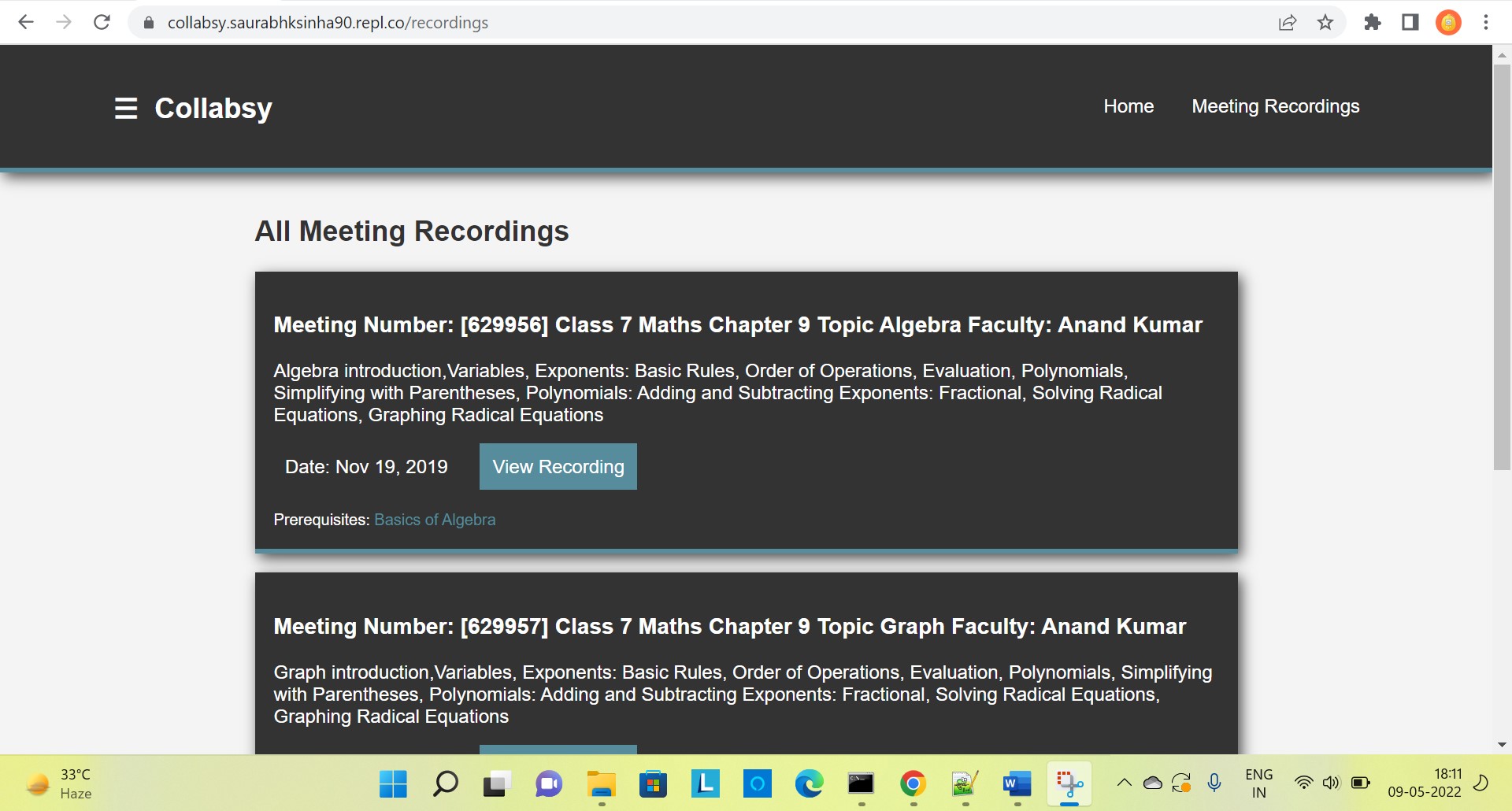1512x811 pixels.
Task: Switch to Google Chrome on the taskbar
Action: tap(913, 784)
